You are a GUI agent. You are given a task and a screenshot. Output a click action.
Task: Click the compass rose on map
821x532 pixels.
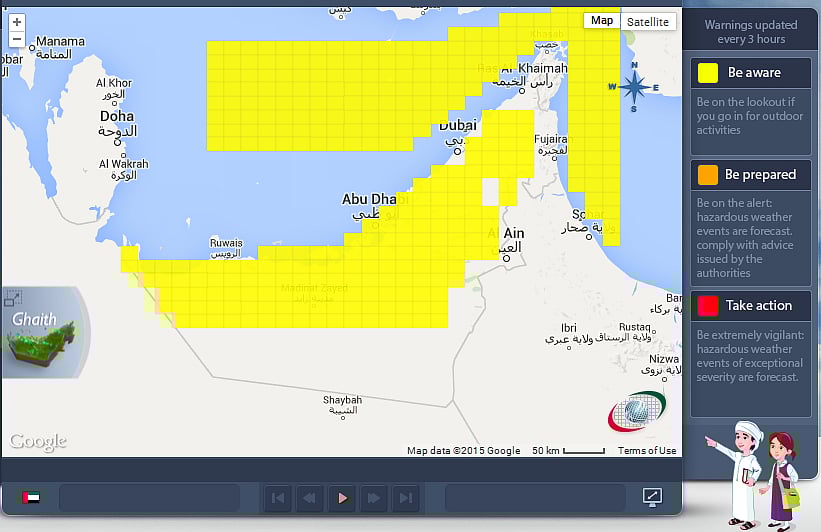633,87
